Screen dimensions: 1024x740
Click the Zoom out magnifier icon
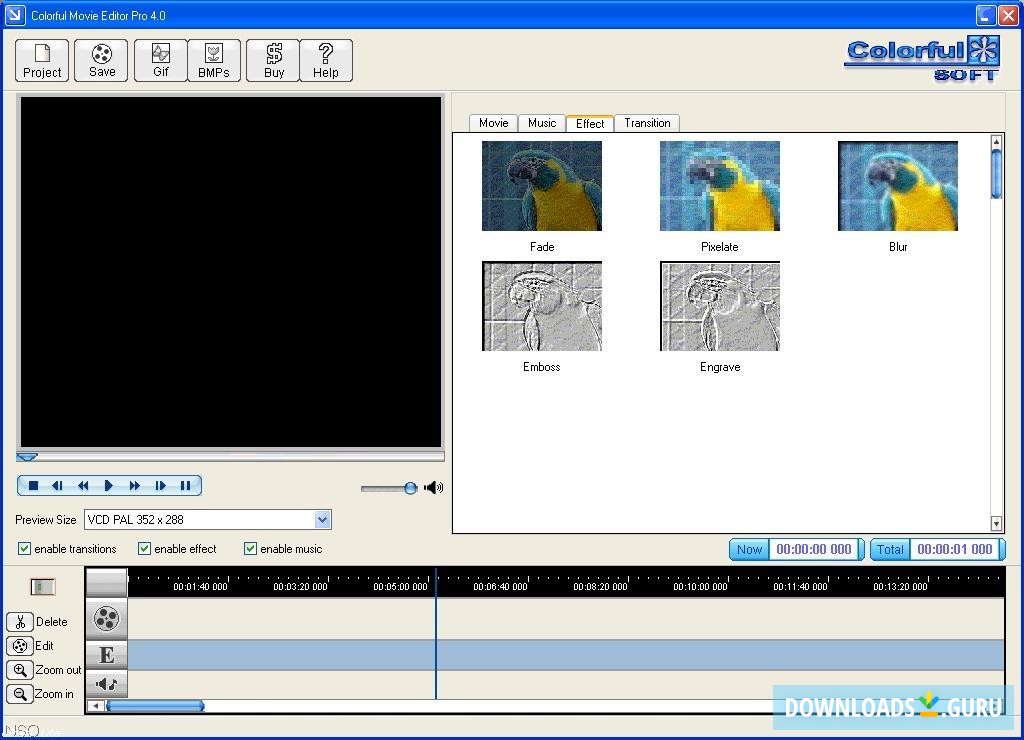tap(20, 670)
